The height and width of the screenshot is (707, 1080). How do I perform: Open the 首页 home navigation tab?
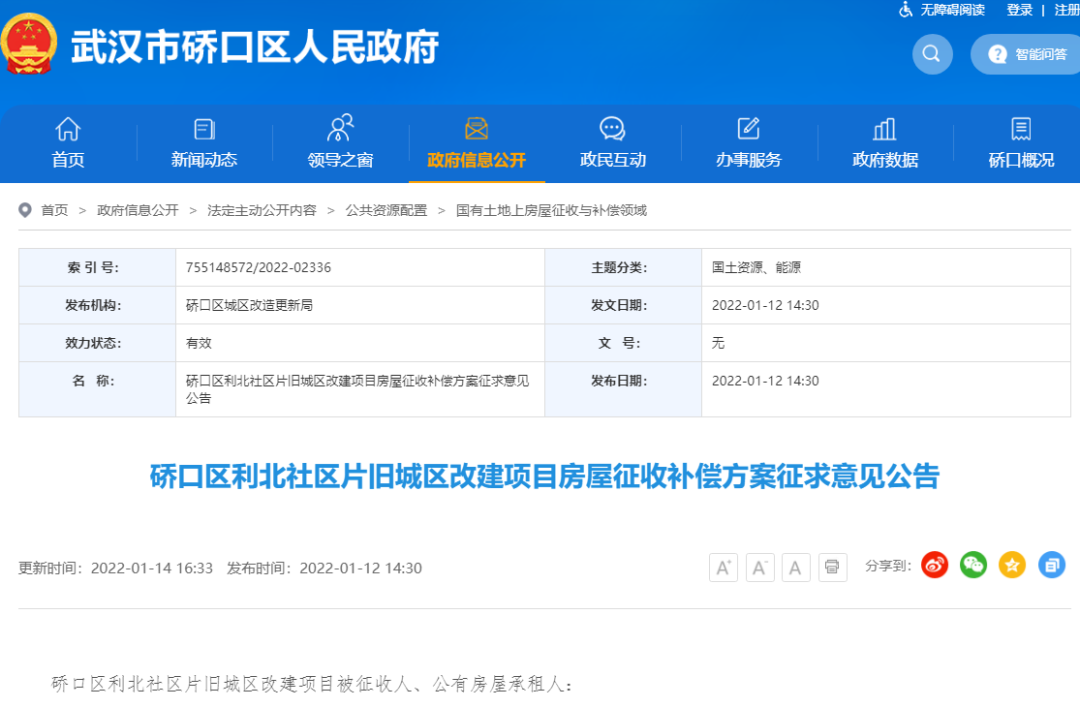pos(68,143)
